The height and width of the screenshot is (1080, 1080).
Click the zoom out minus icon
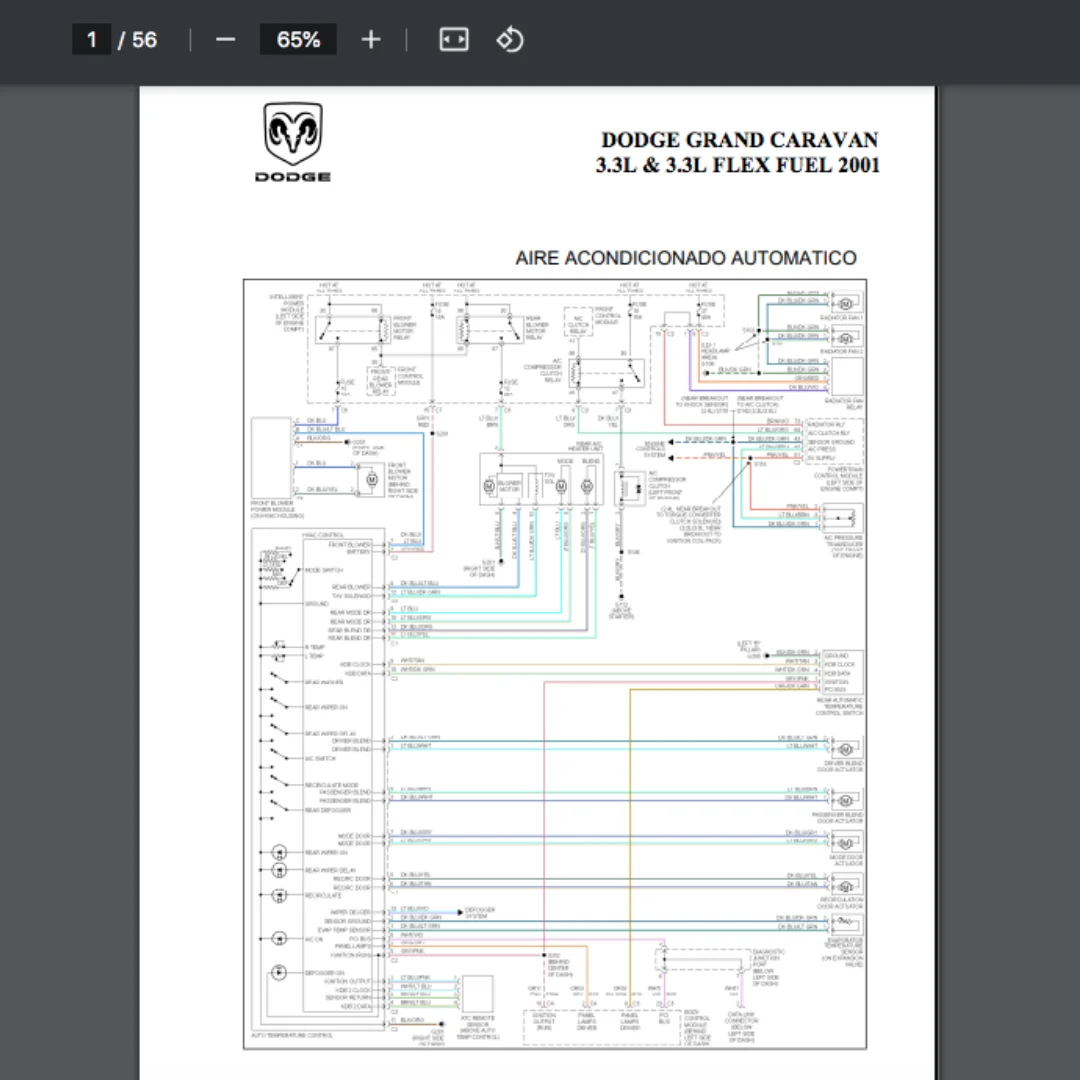click(225, 40)
